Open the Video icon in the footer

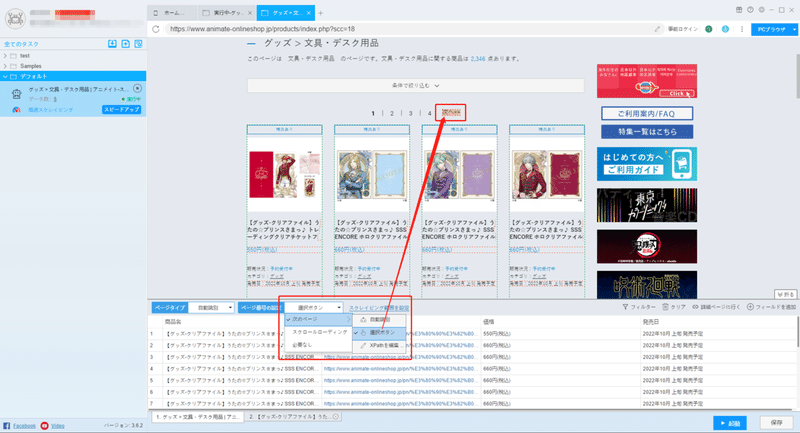pyautogui.click(x=44, y=425)
